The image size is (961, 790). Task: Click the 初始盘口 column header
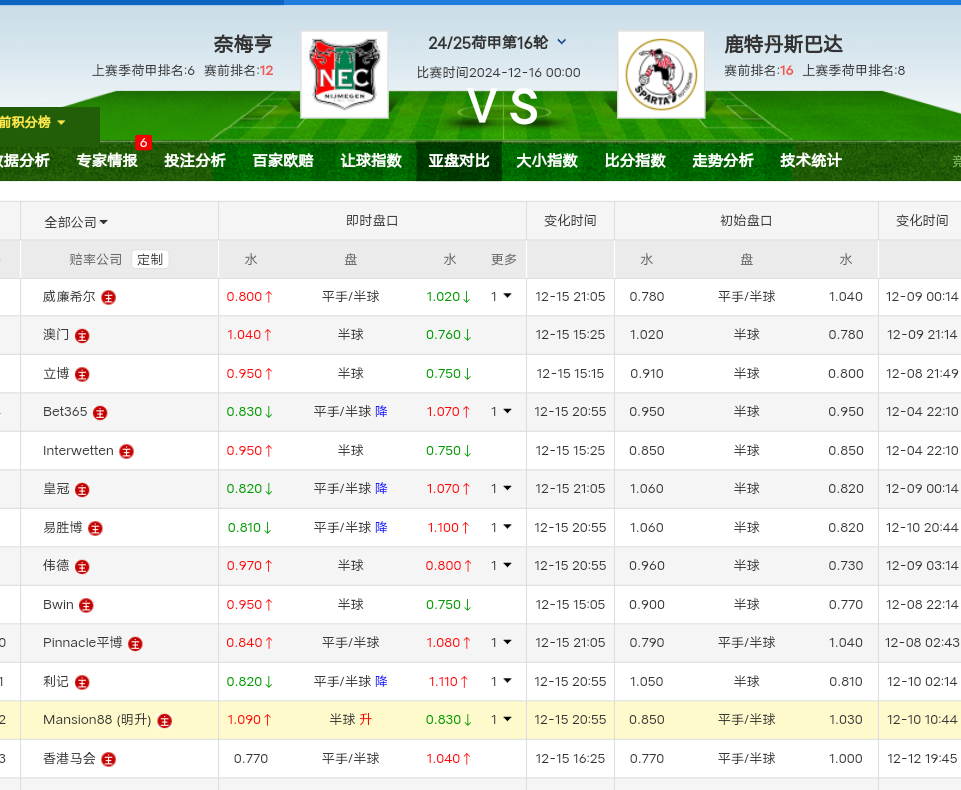tap(746, 221)
